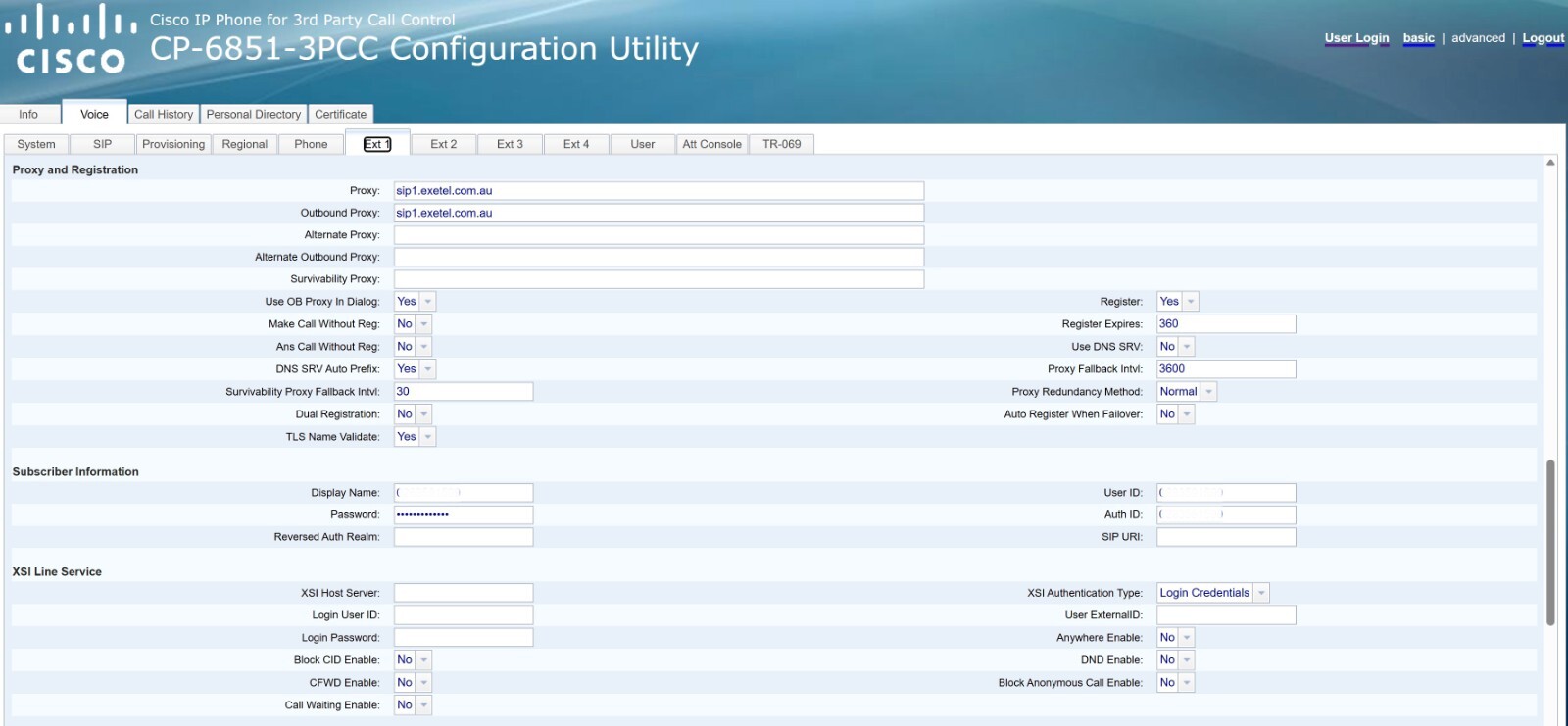Select the Att Console sub-tab

(x=712, y=144)
